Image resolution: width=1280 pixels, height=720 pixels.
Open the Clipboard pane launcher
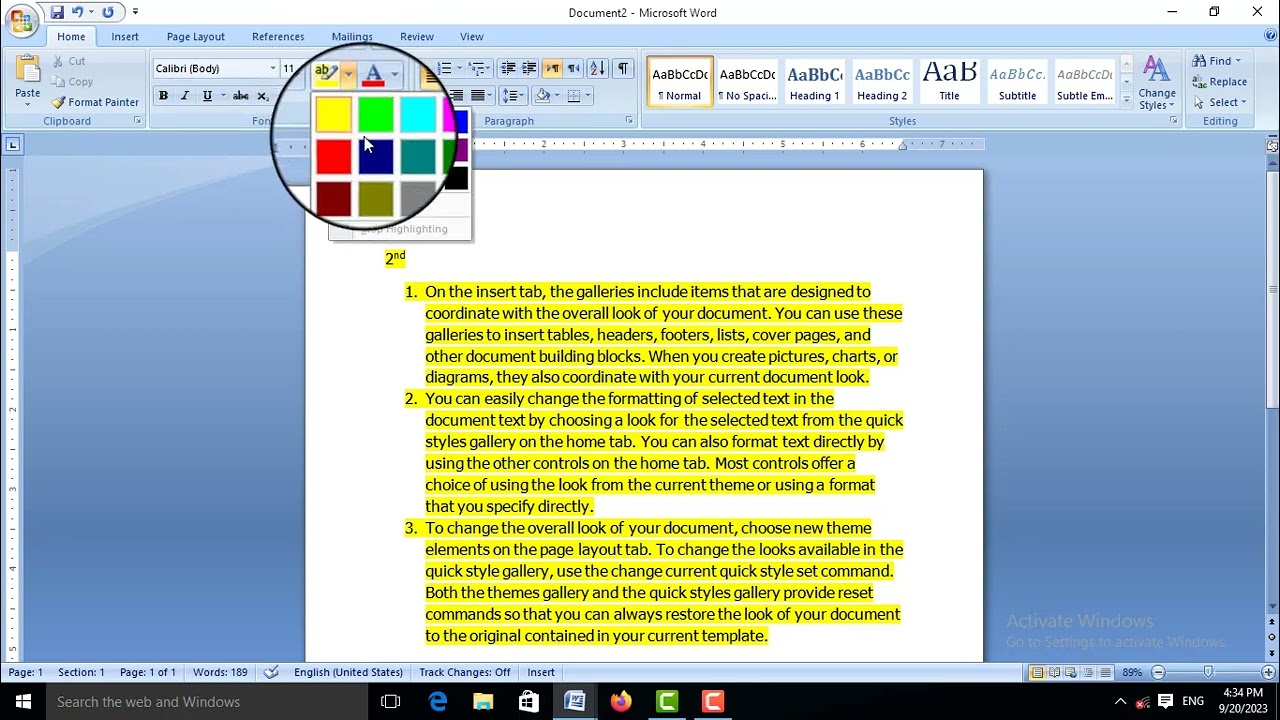click(x=137, y=121)
